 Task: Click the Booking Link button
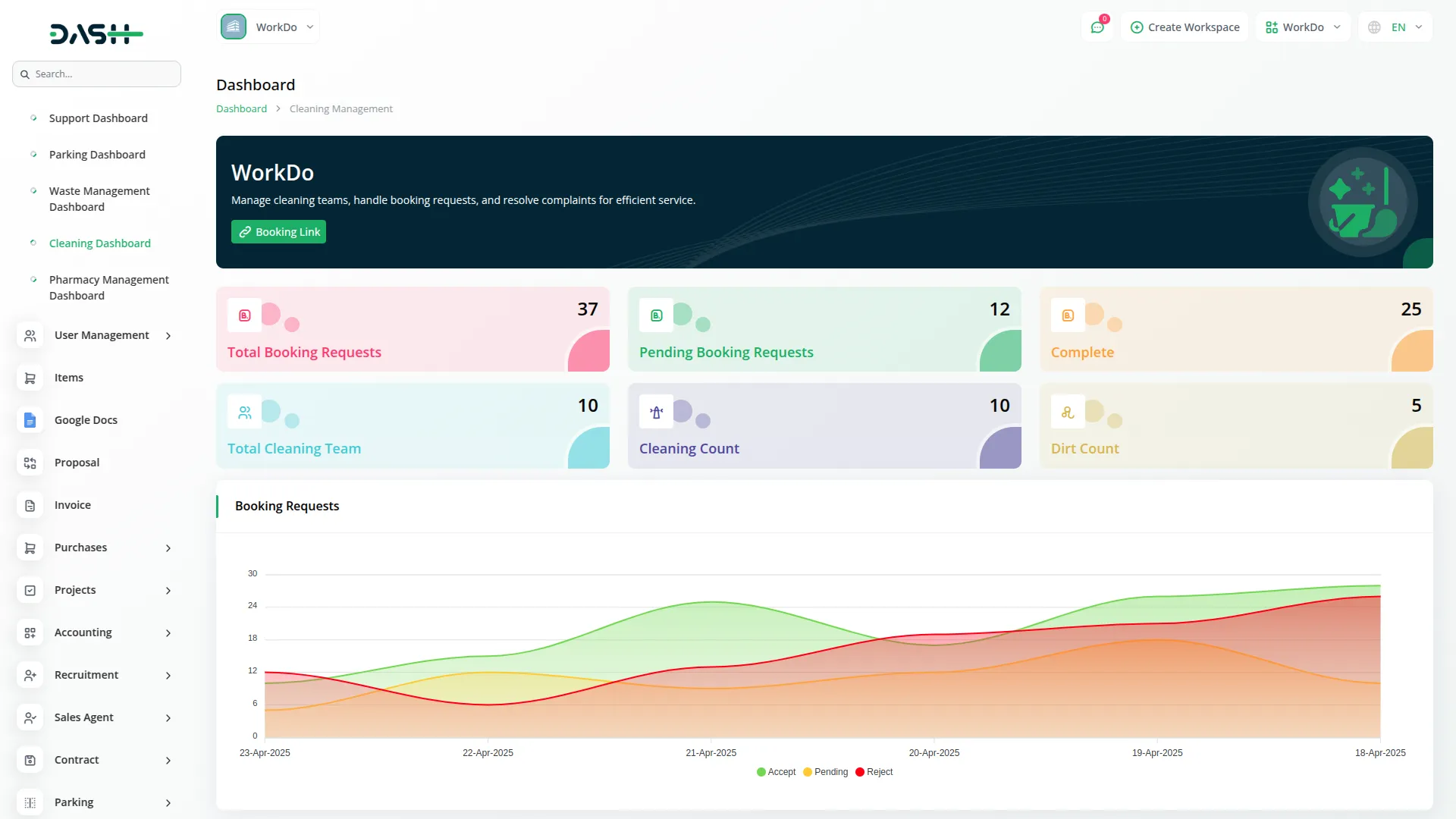[278, 232]
